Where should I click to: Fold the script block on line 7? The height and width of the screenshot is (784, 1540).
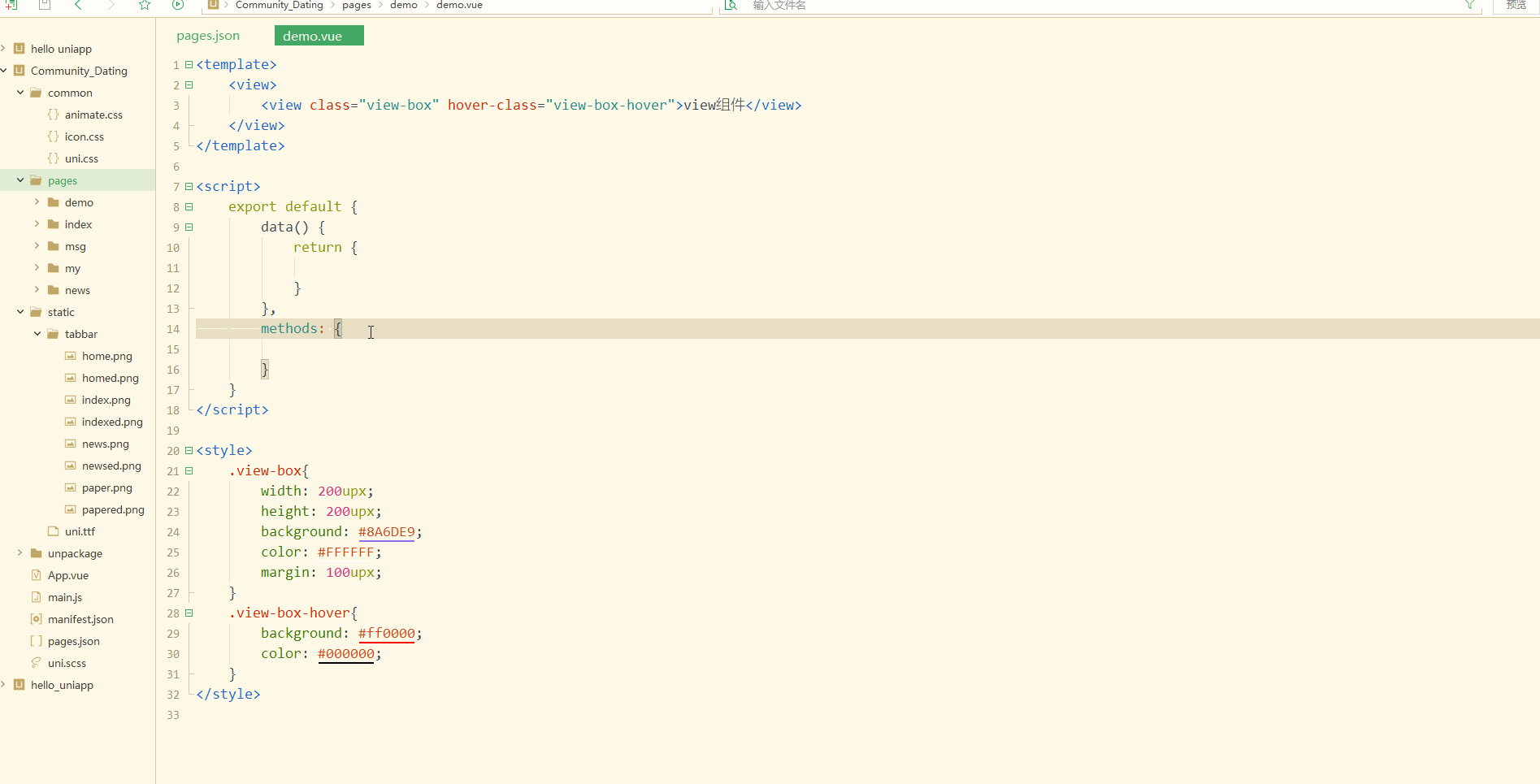(x=189, y=186)
